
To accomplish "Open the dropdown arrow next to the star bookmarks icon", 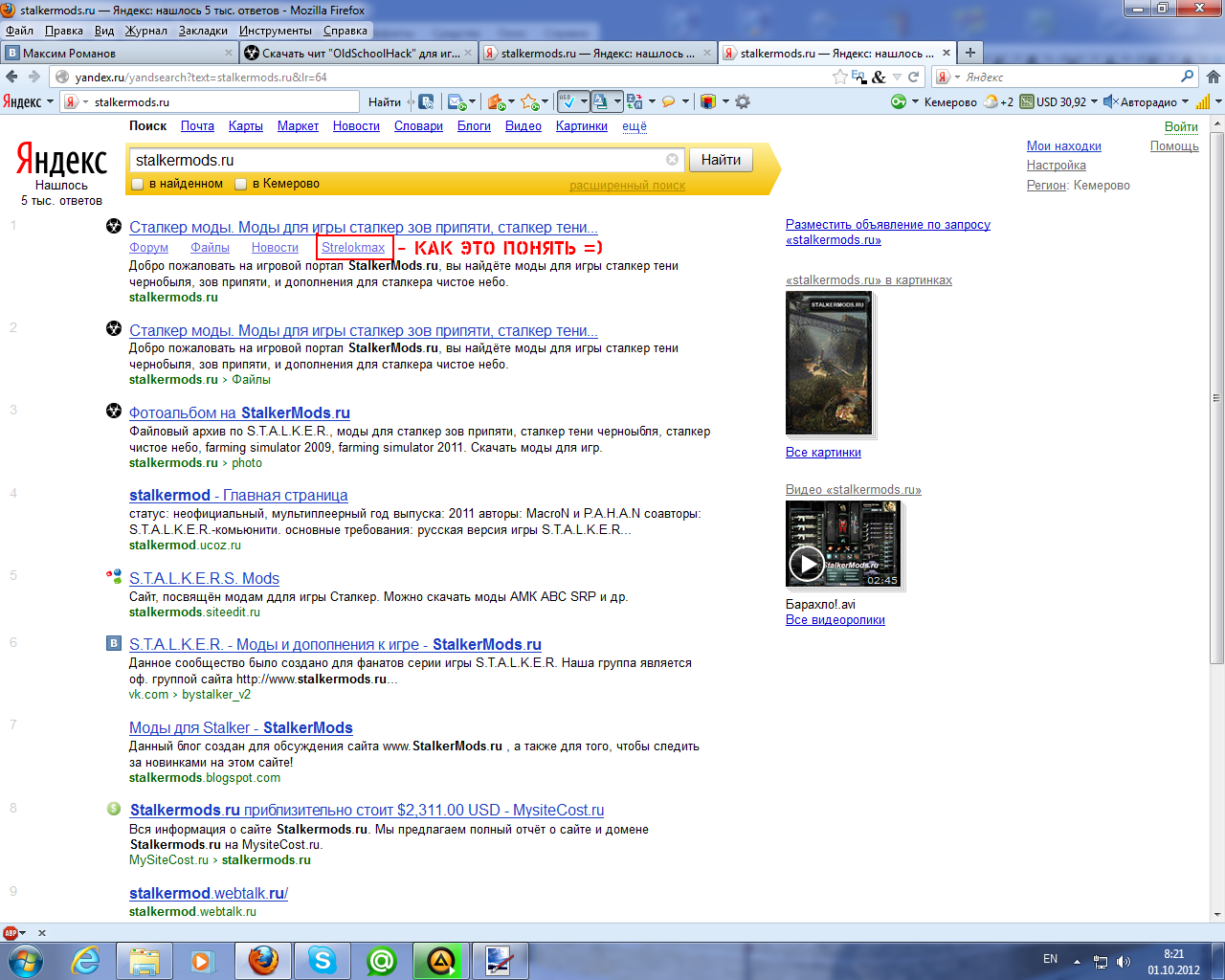I will [546, 101].
